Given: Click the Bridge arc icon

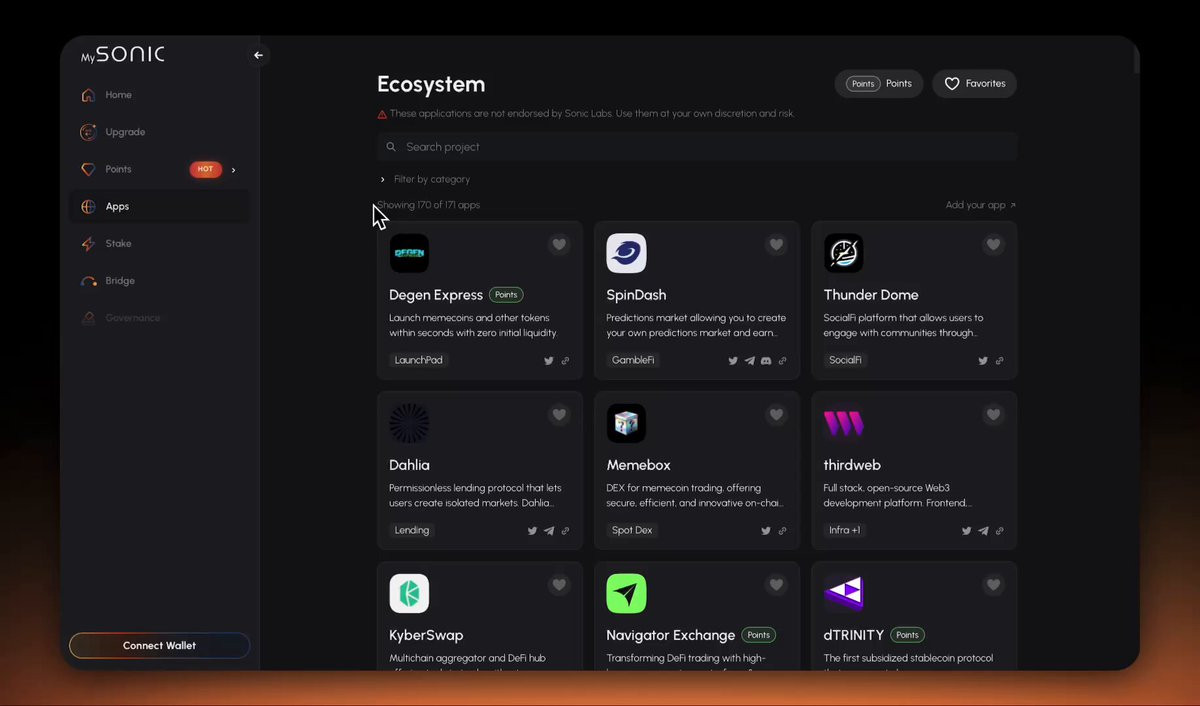Looking at the screenshot, I should (x=88, y=281).
